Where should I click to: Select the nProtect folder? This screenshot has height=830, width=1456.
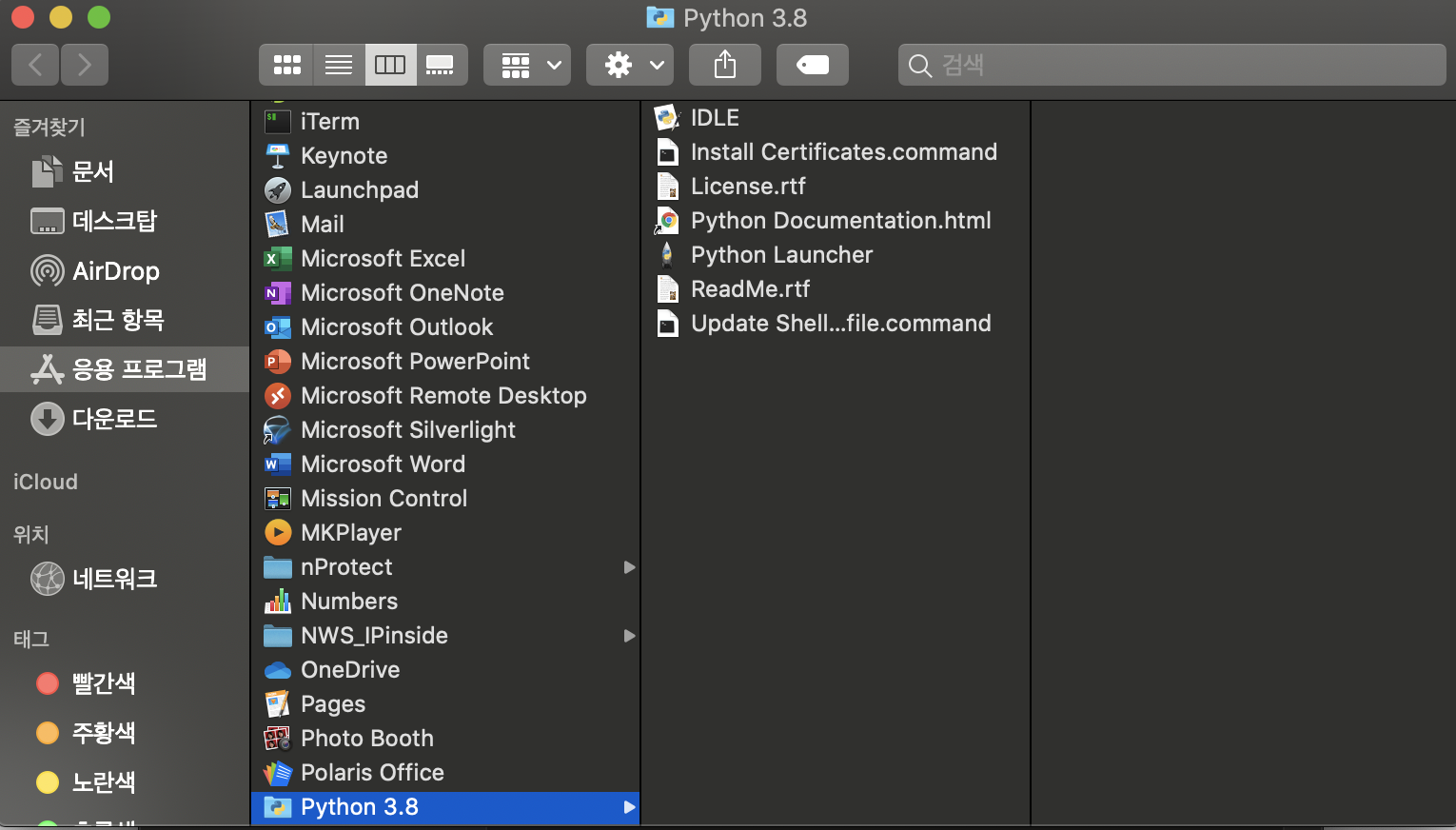tap(445, 567)
